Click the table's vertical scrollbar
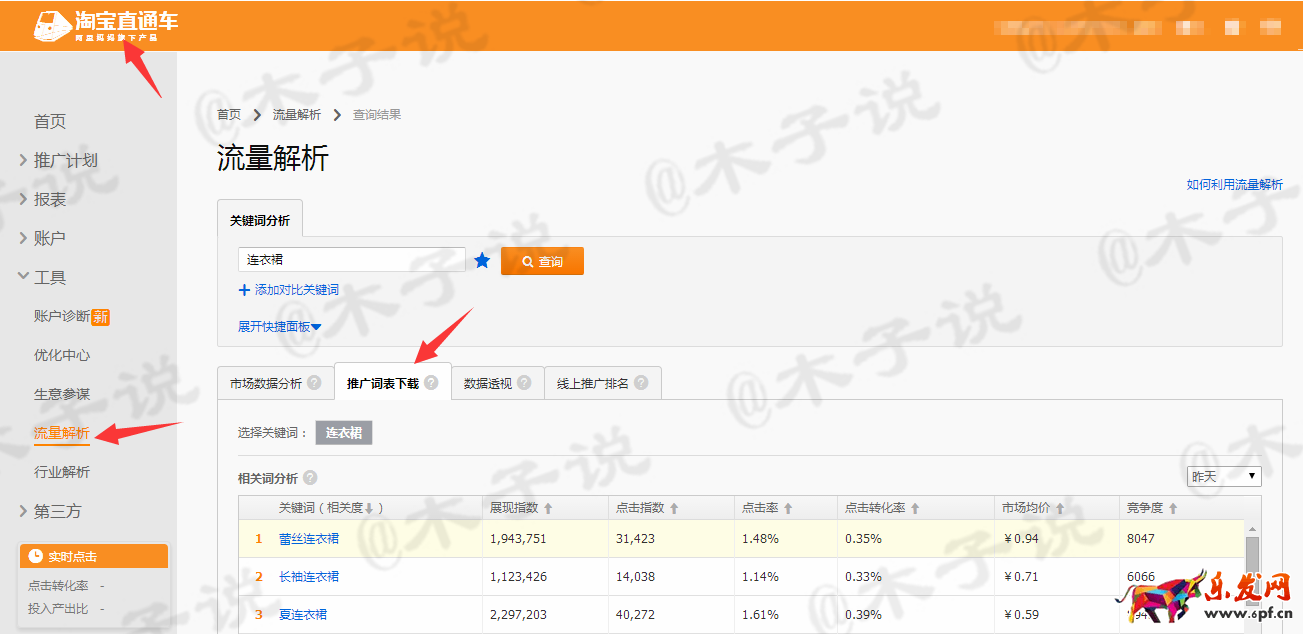 point(1252,556)
